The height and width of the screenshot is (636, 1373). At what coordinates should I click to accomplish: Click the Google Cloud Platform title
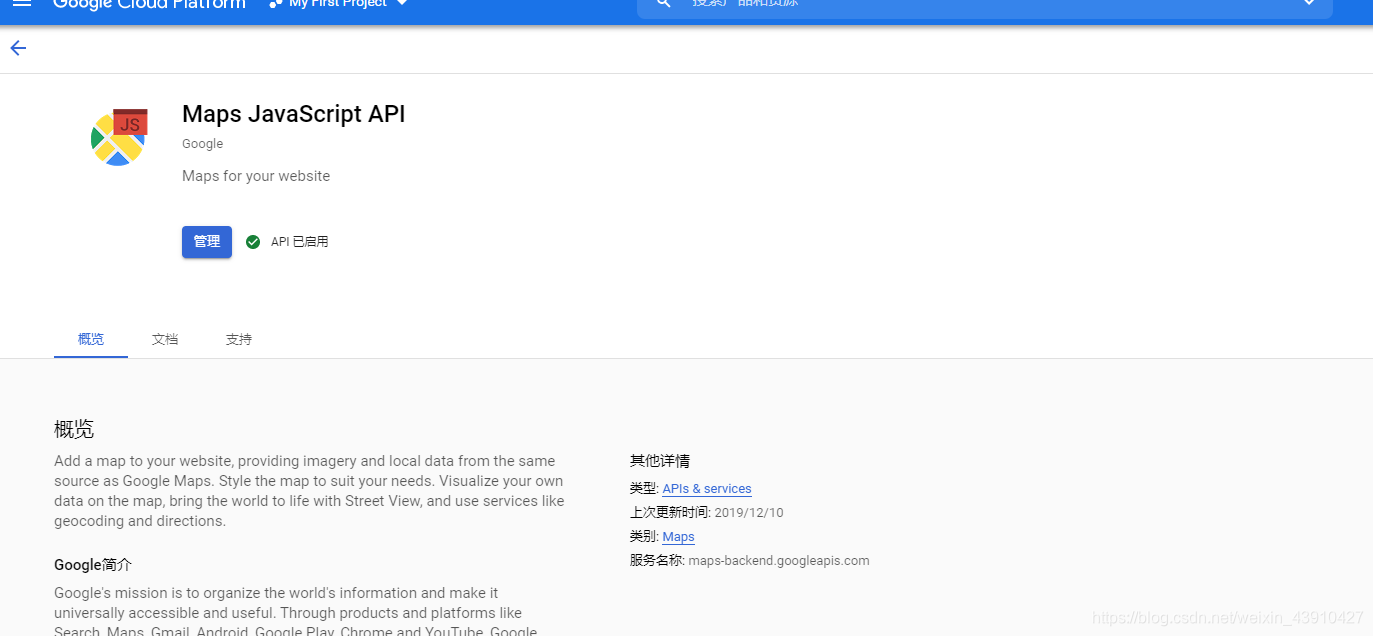[x=149, y=4]
